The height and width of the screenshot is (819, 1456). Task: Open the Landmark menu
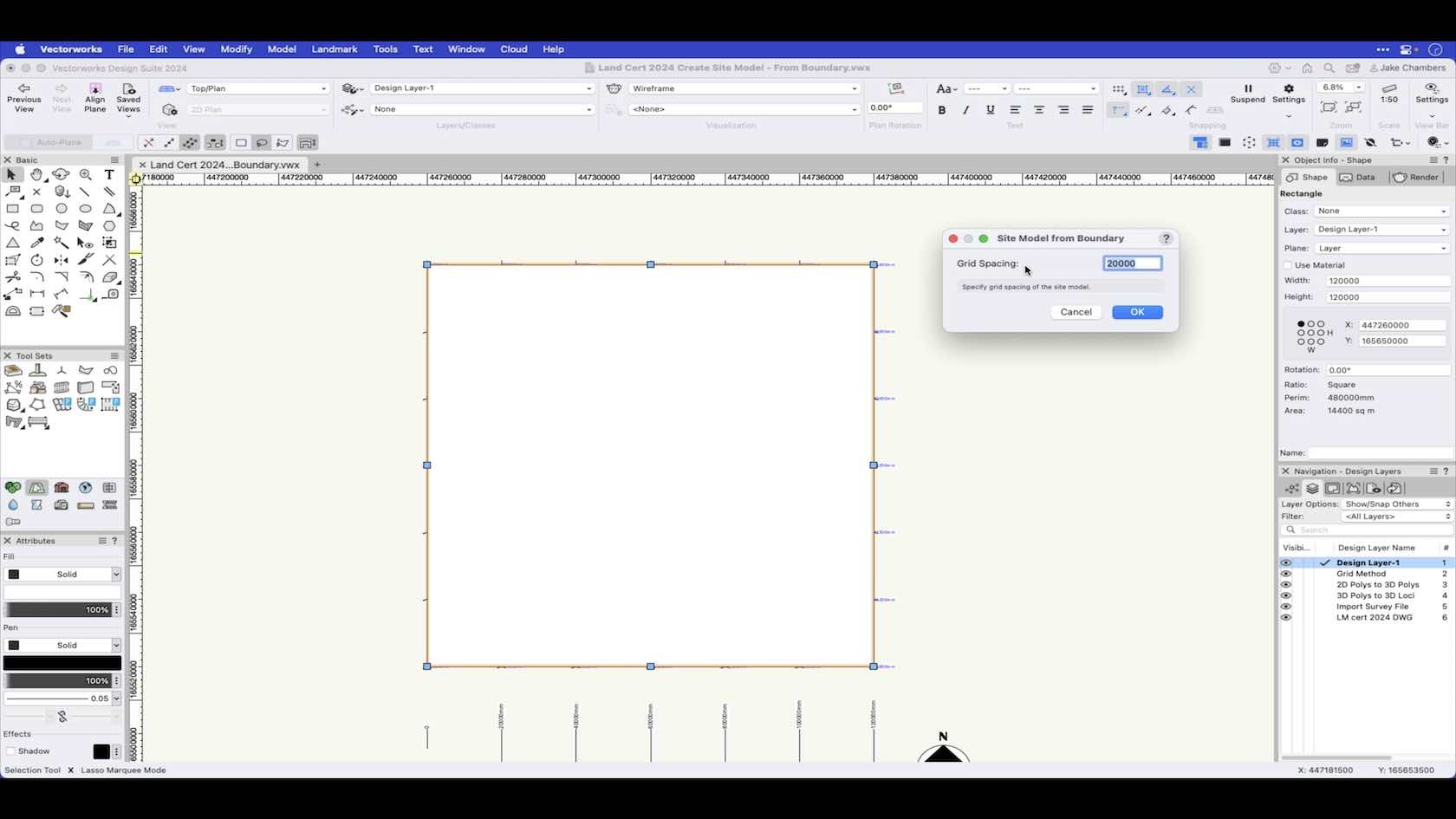click(334, 49)
